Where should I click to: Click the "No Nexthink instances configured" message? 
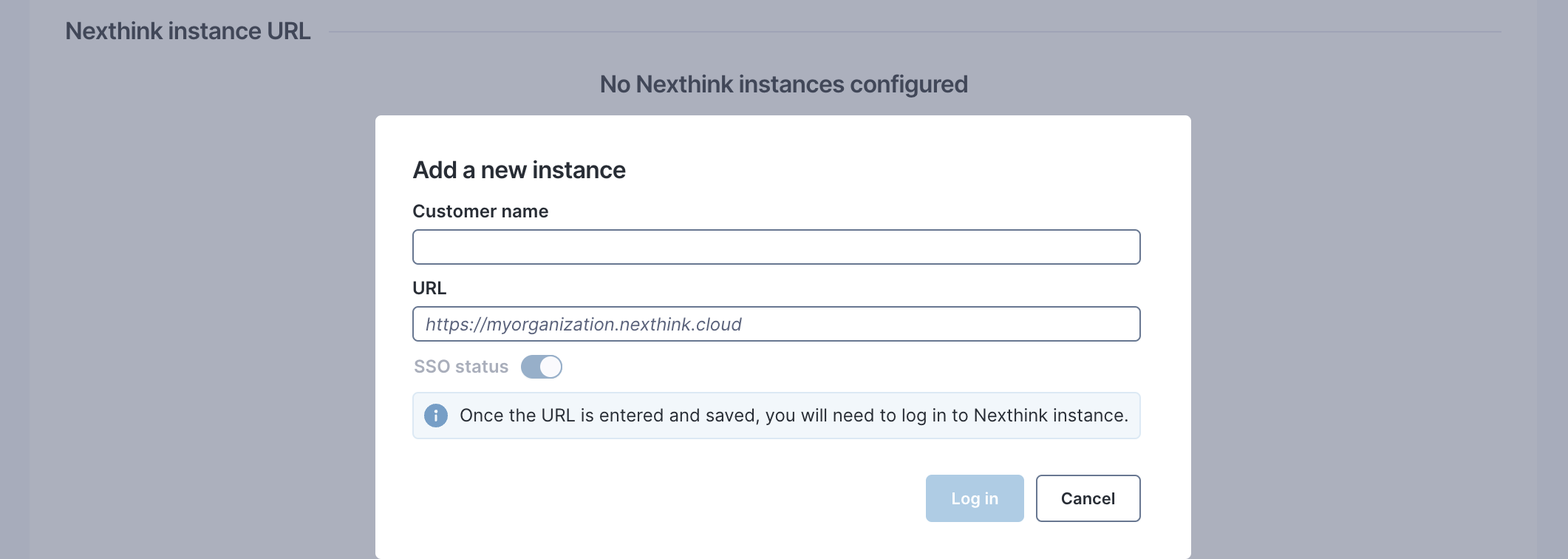[783, 84]
